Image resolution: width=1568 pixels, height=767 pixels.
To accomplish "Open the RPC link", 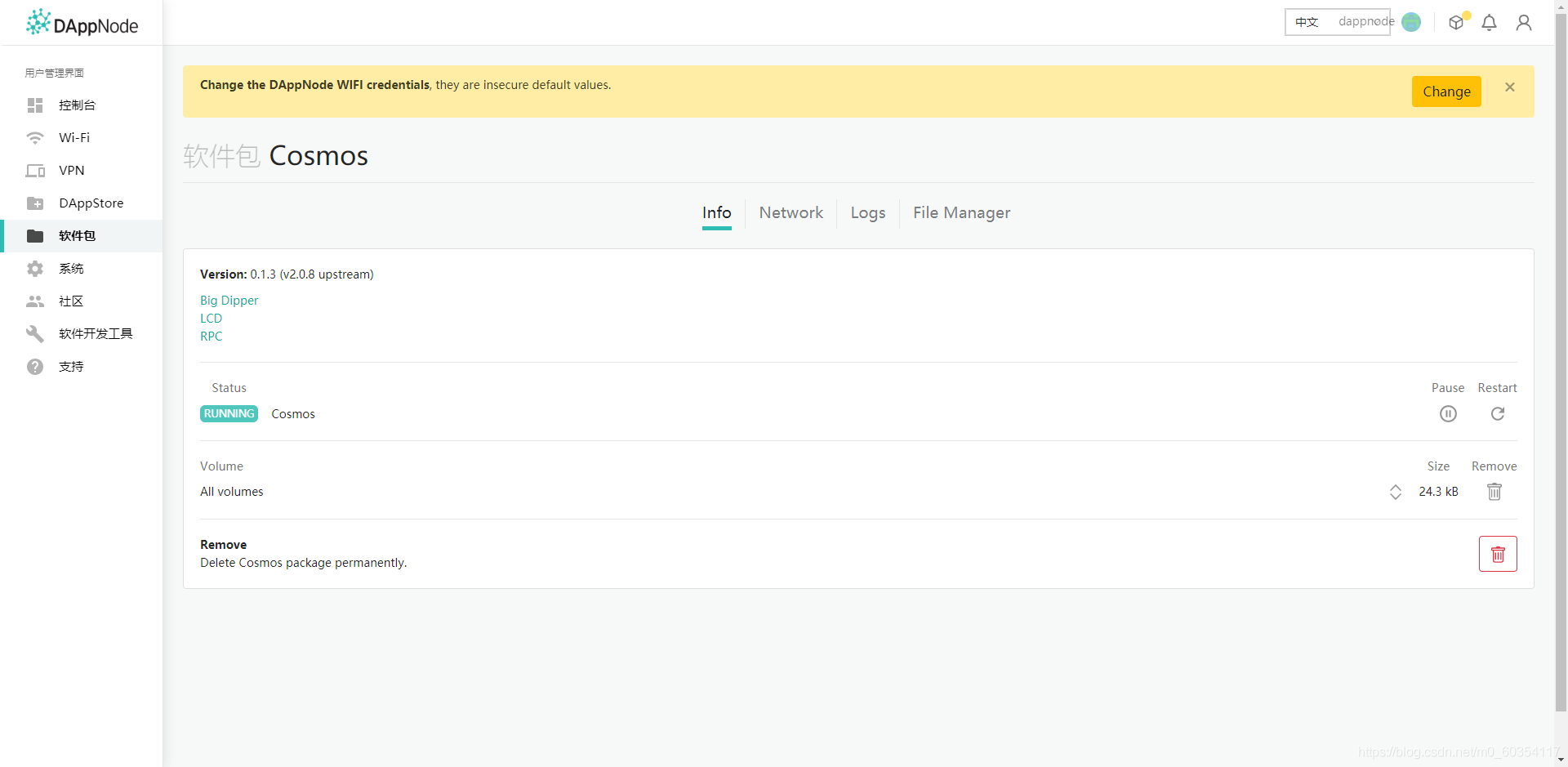I will pos(211,337).
